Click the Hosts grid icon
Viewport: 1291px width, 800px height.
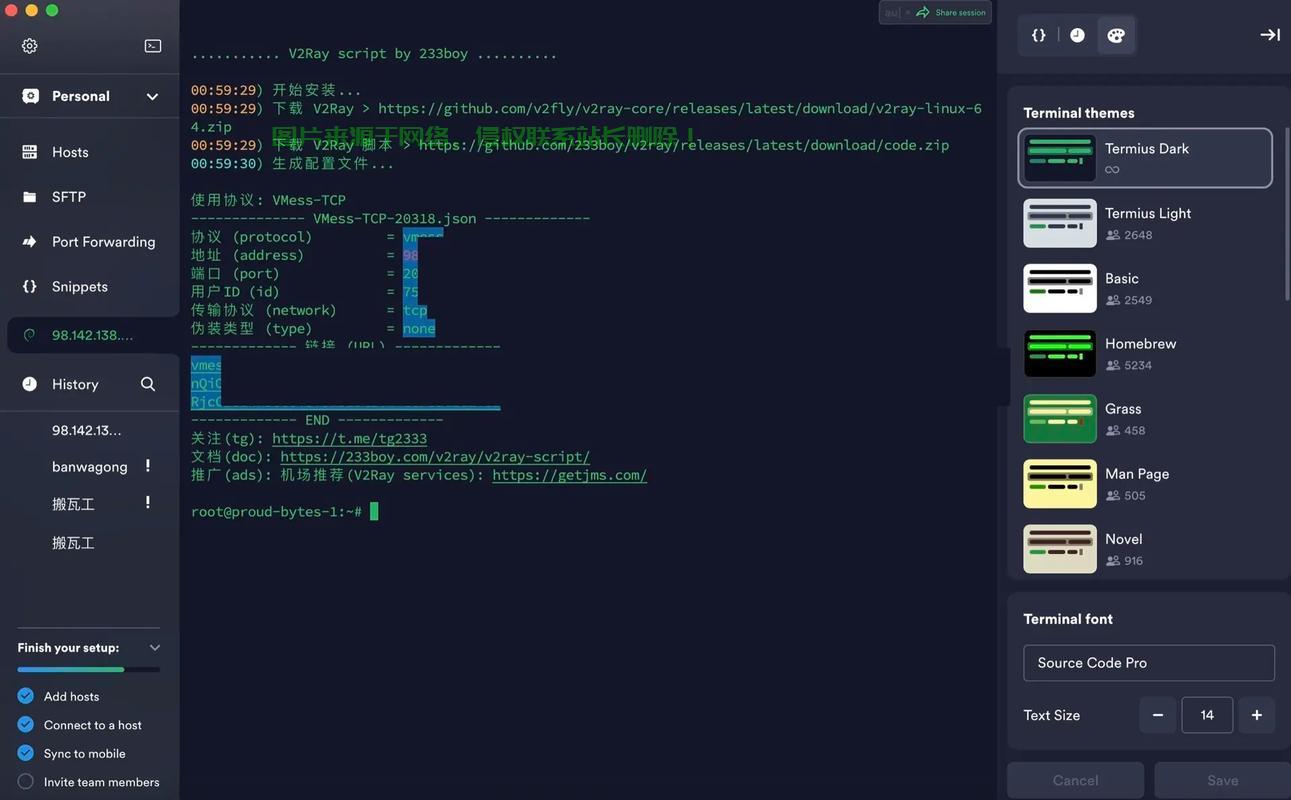30,152
